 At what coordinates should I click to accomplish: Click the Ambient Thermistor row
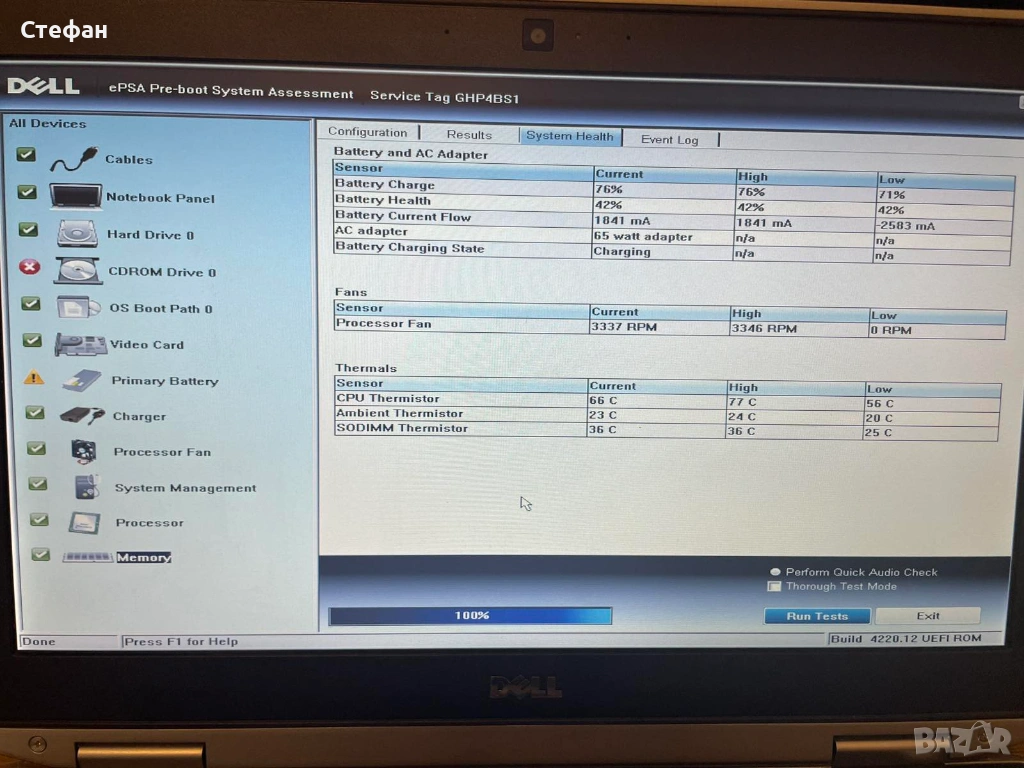click(x=667, y=415)
